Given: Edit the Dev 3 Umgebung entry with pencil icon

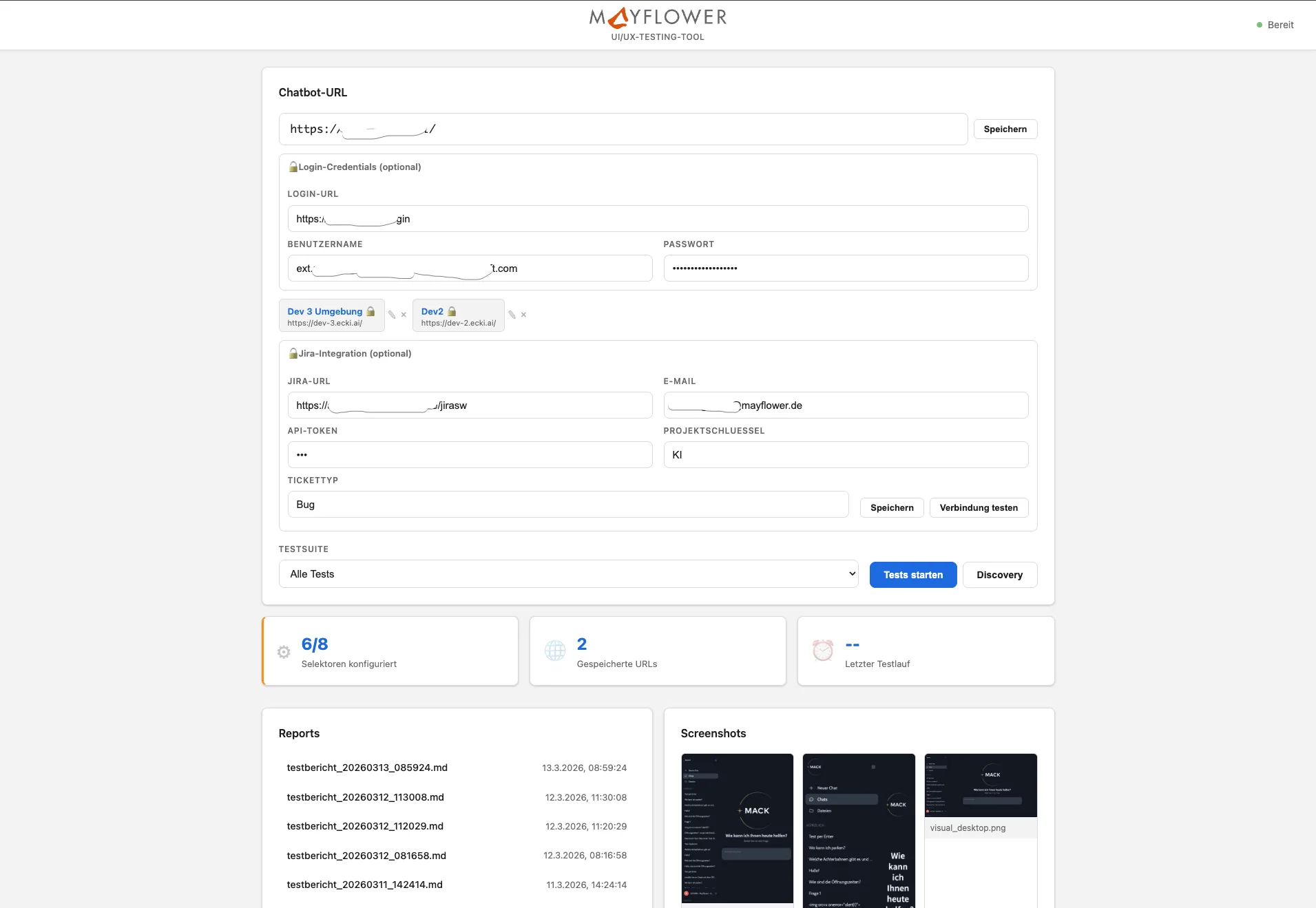Looking at the screenshot, I should coord(392,315).
